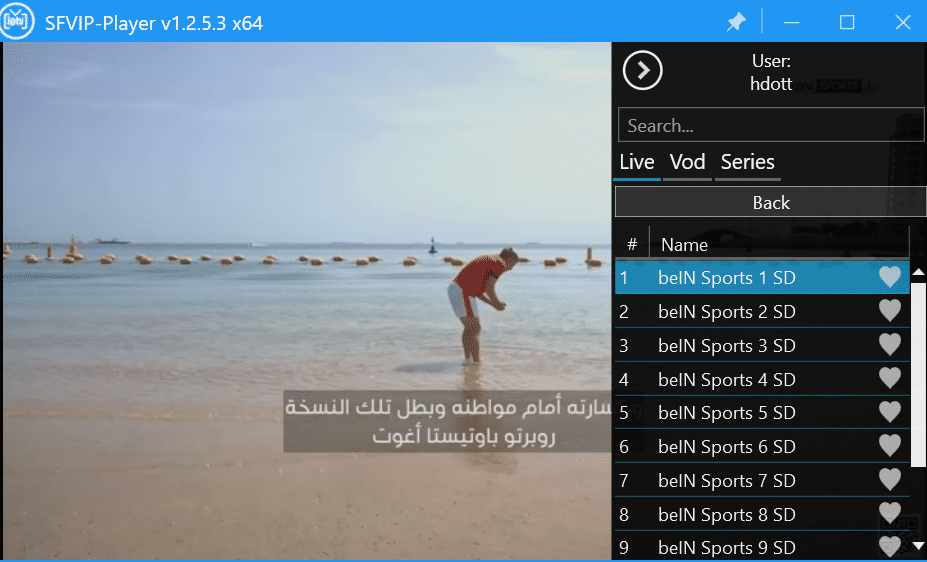Play beIN Sports 8 SD channel
927x562 pixels.
click(x=762, y=514)
